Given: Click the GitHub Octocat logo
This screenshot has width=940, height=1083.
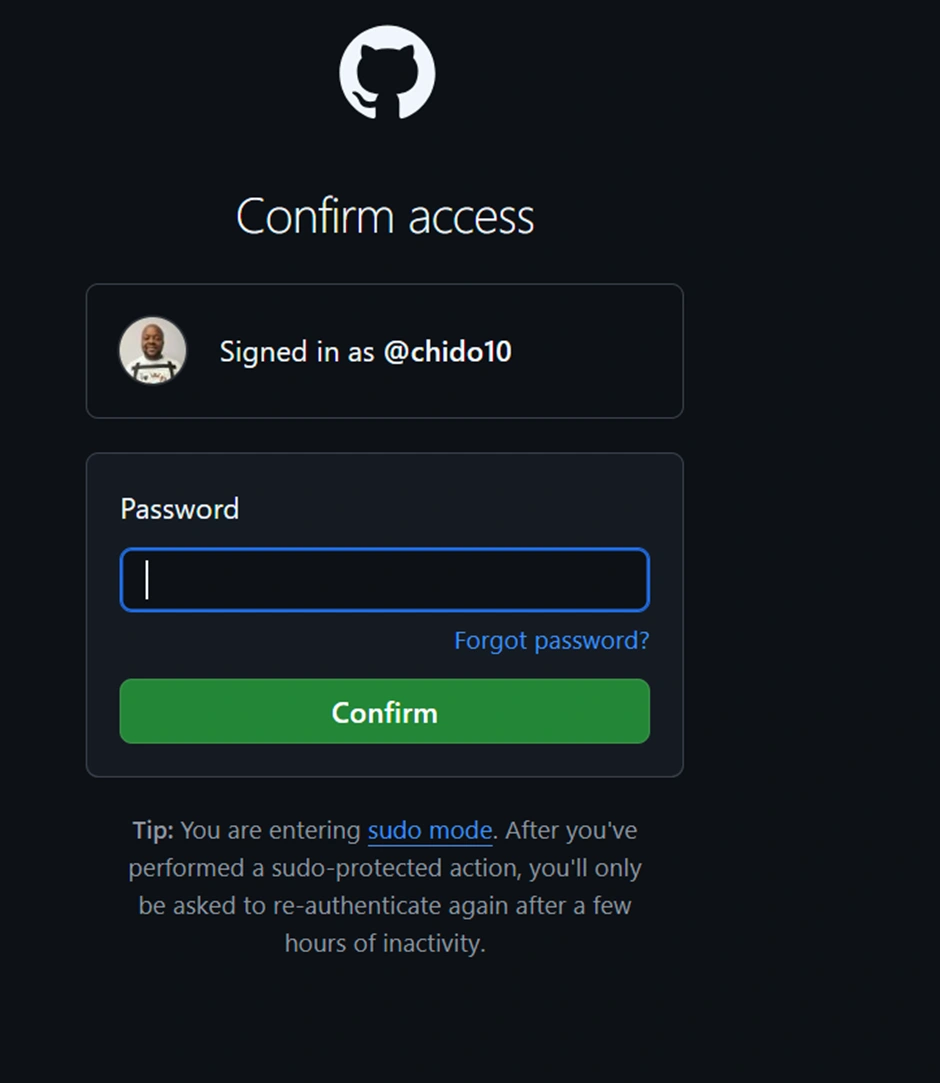Looking at the screenshot, I should (387, 73).
